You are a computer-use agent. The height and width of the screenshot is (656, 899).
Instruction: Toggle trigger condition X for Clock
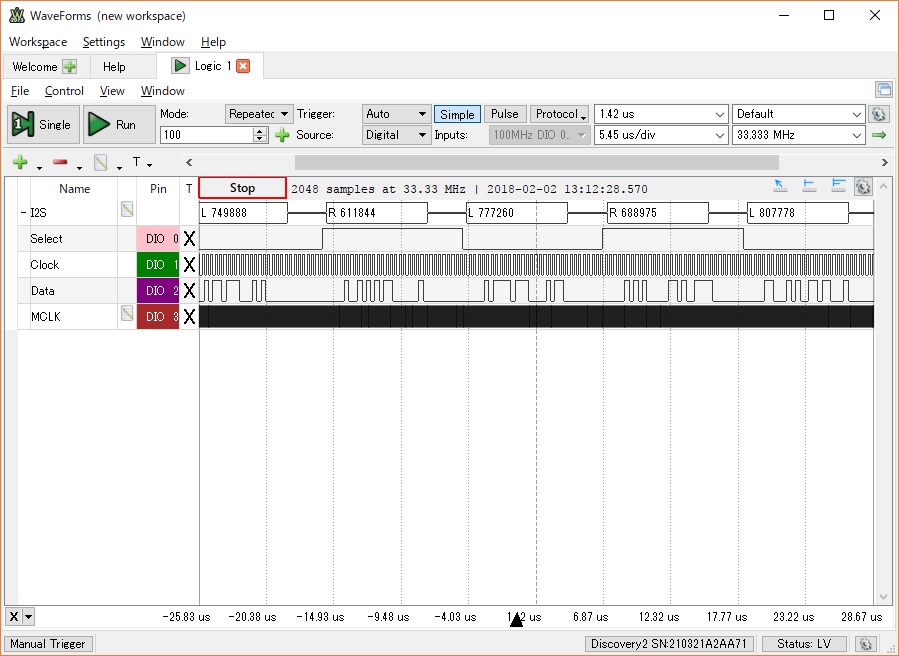[189, 265]
